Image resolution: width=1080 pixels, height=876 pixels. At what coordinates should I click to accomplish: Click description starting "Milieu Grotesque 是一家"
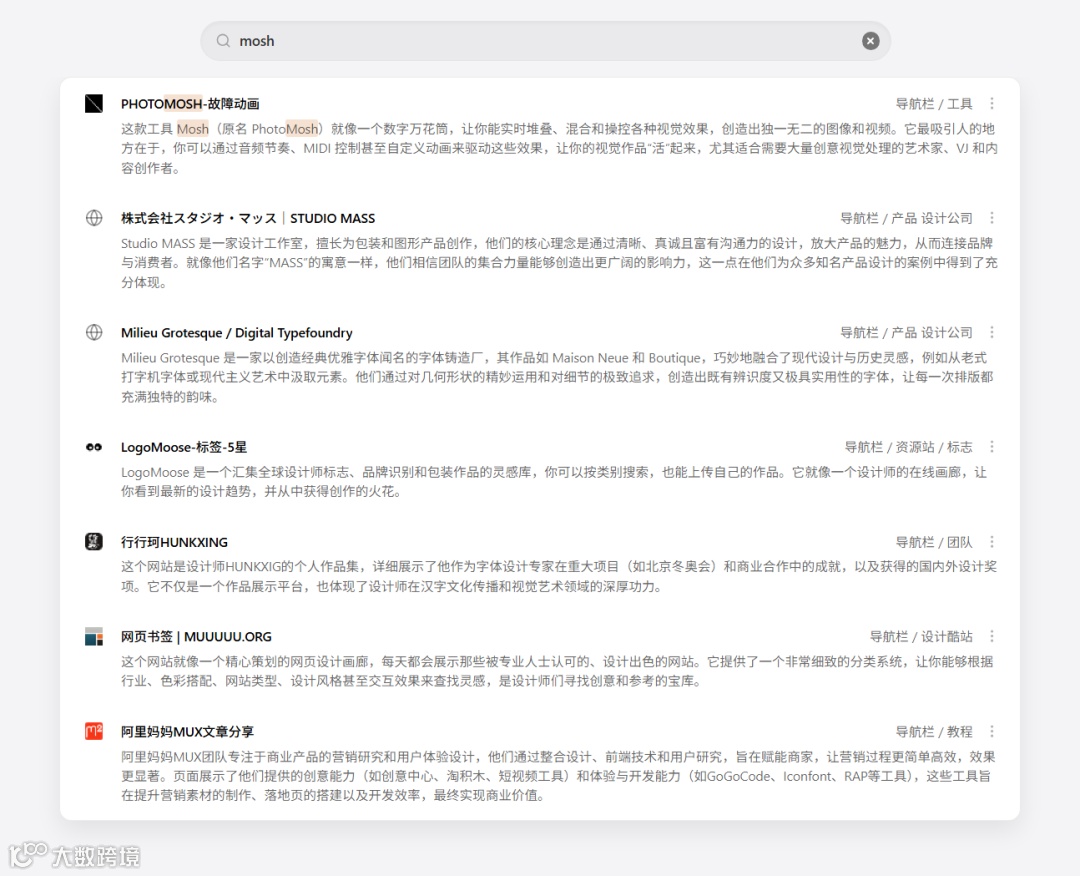(x=558, y=377)
